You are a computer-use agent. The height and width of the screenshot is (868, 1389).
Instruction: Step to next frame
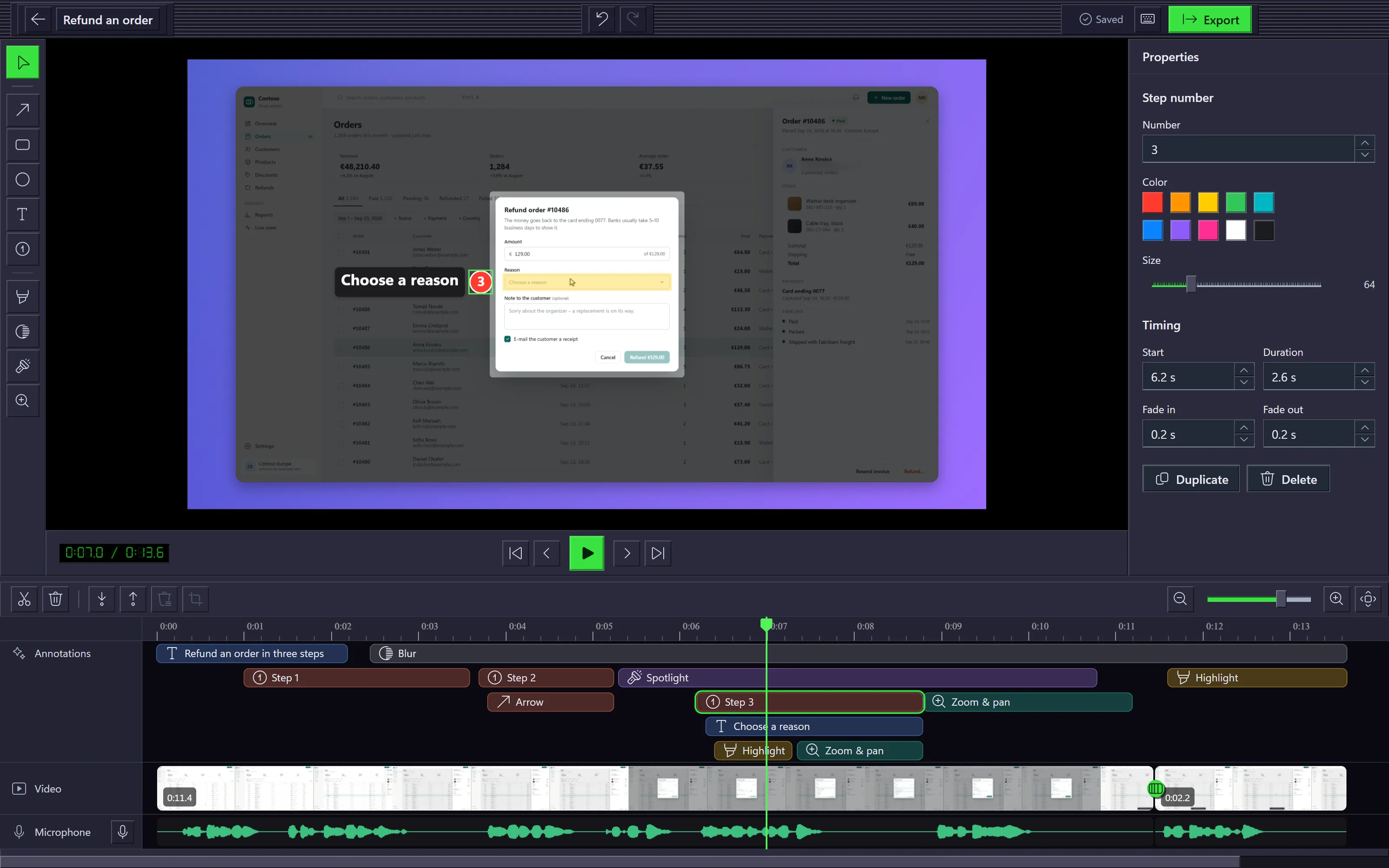coord(626,553)
